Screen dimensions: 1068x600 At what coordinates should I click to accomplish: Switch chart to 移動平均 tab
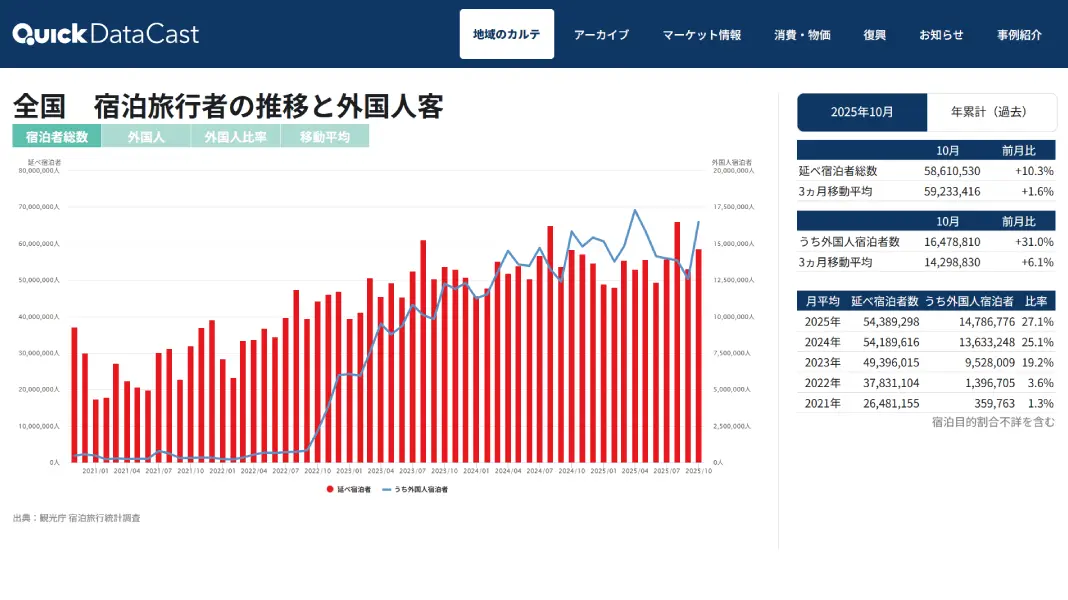tap(324, 136)
